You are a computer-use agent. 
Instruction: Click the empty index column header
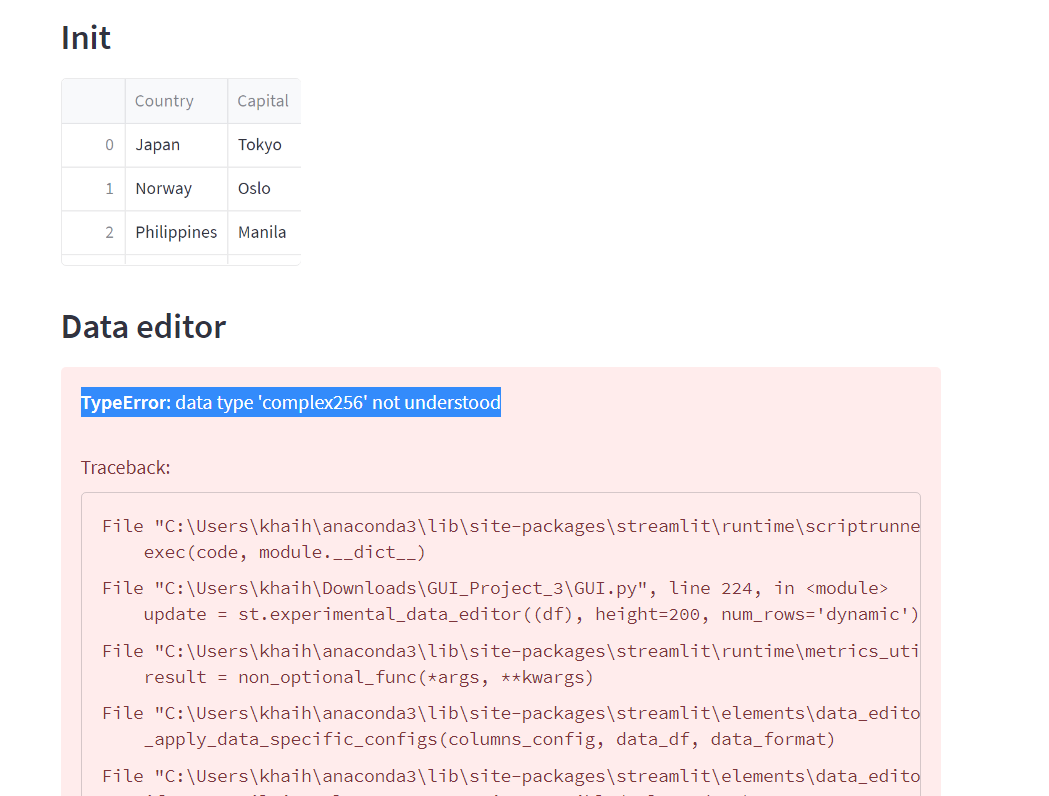(94, 101)
